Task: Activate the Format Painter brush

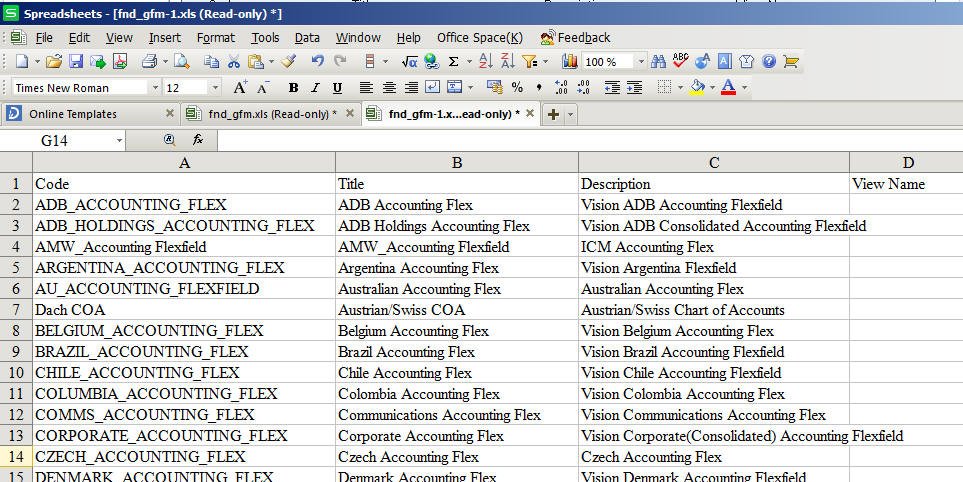Action: [289, 61]
